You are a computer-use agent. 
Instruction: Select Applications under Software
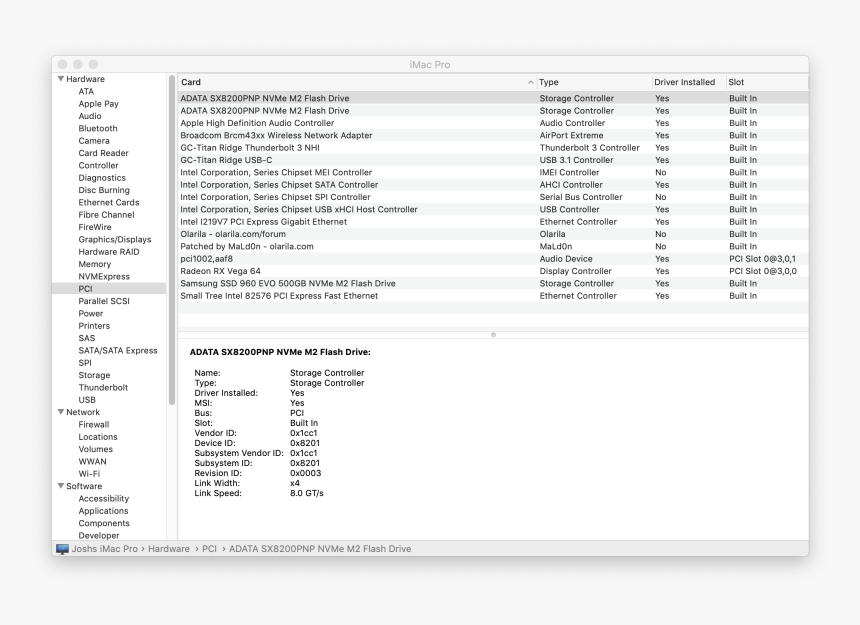coord(103,511)
